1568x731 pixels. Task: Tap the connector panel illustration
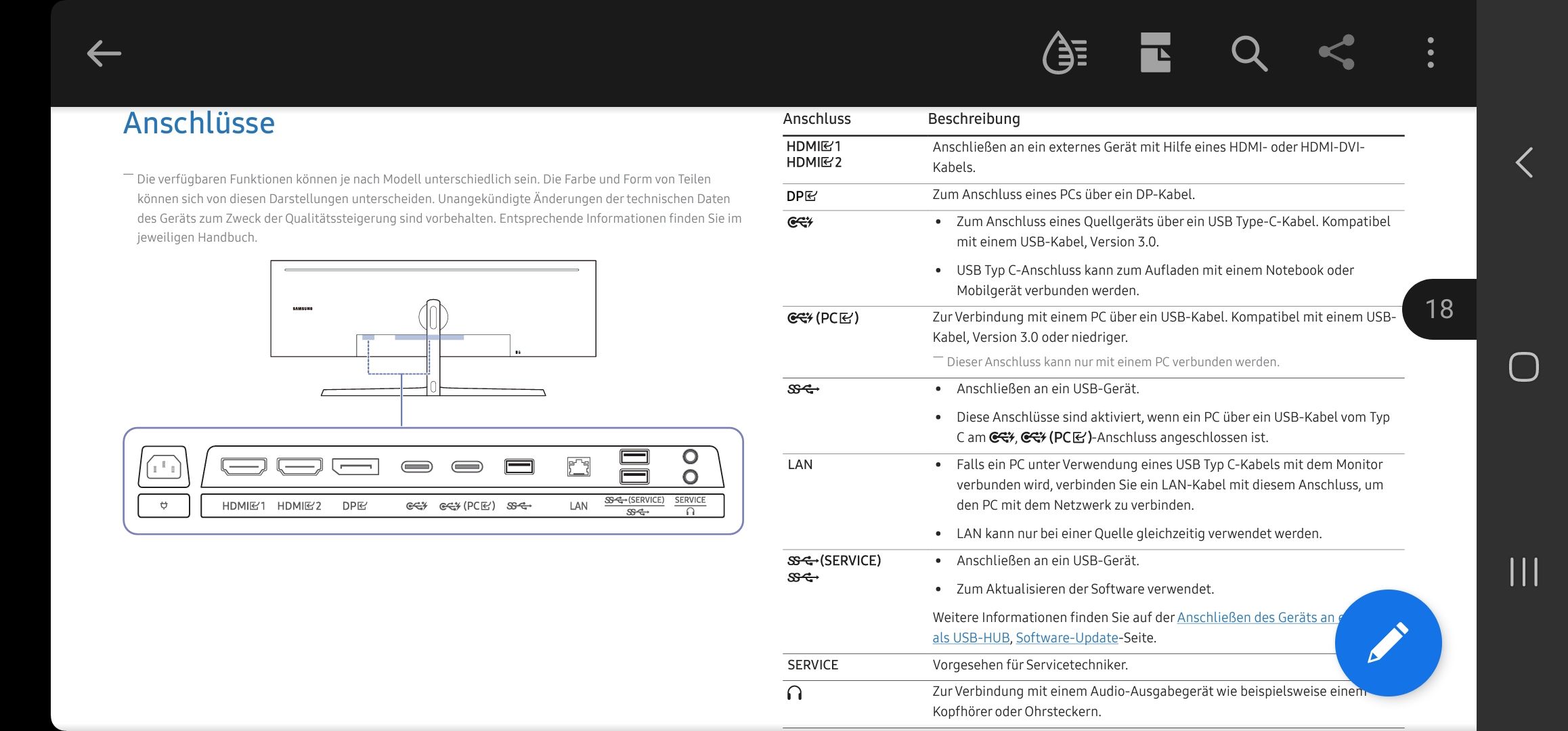click(433, 481)
